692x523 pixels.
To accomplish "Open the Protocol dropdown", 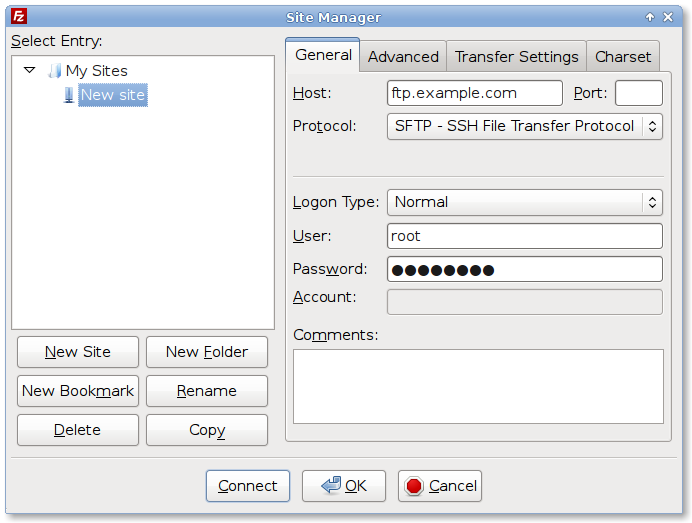I will coord(524,126).
